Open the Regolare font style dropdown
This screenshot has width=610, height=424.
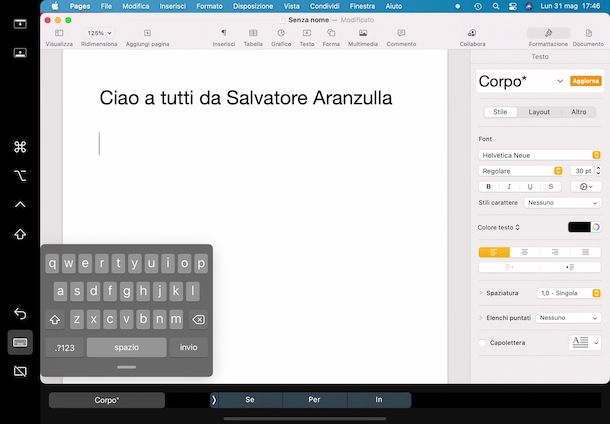pyautogui.click(x=521, y=171)
